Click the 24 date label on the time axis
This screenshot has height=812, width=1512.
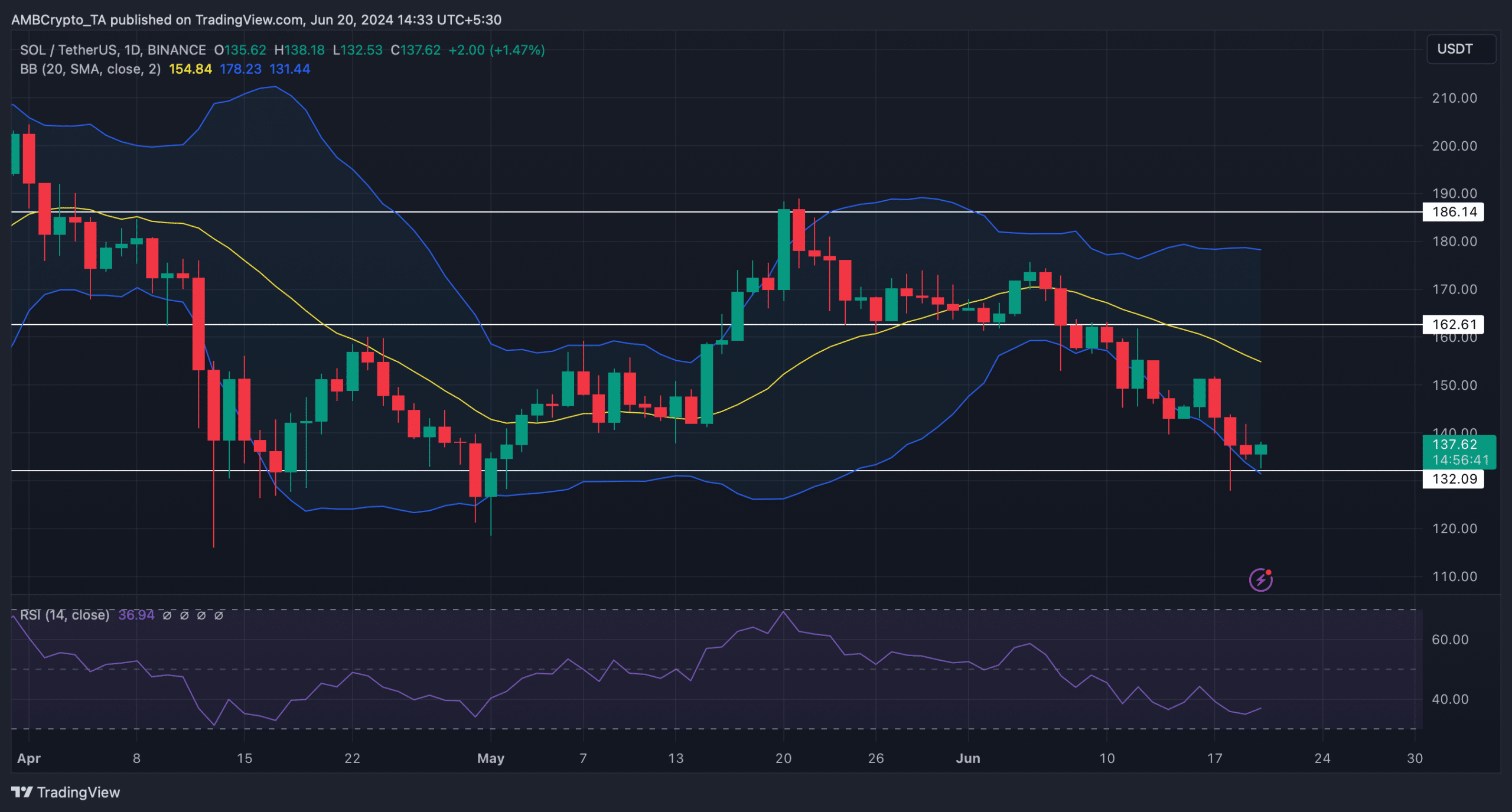pos(1322,758)
